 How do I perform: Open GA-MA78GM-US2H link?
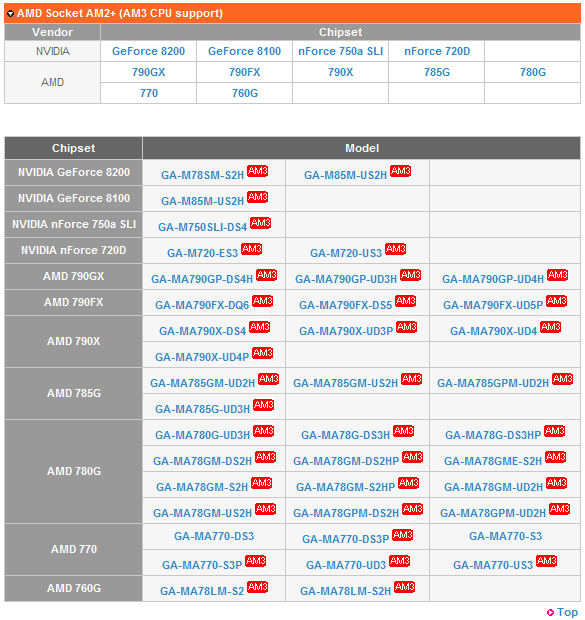click(x=203, y=514)
